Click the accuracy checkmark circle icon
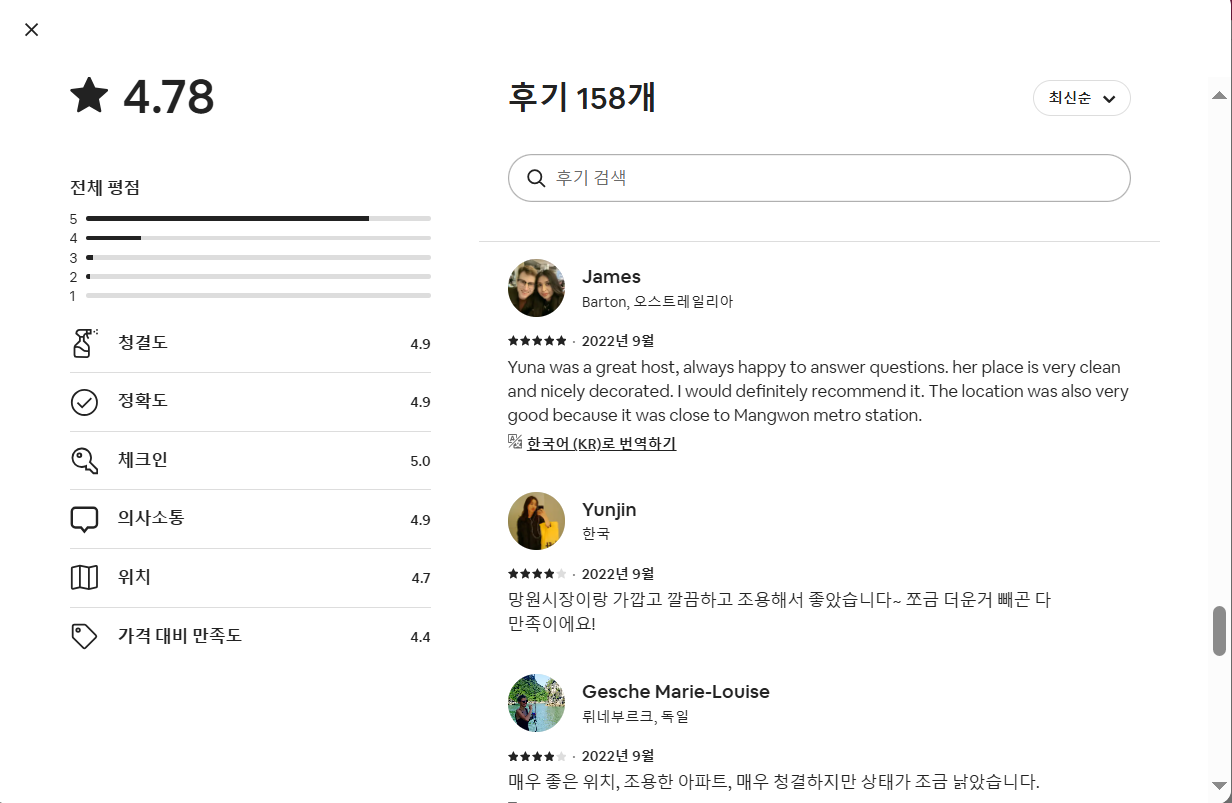Image resolution: width=1232 pixels, height=803 pixels. pos(84,402)
